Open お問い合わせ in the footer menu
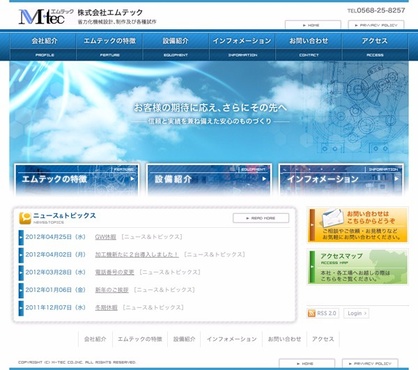 (x=284, y=339)
